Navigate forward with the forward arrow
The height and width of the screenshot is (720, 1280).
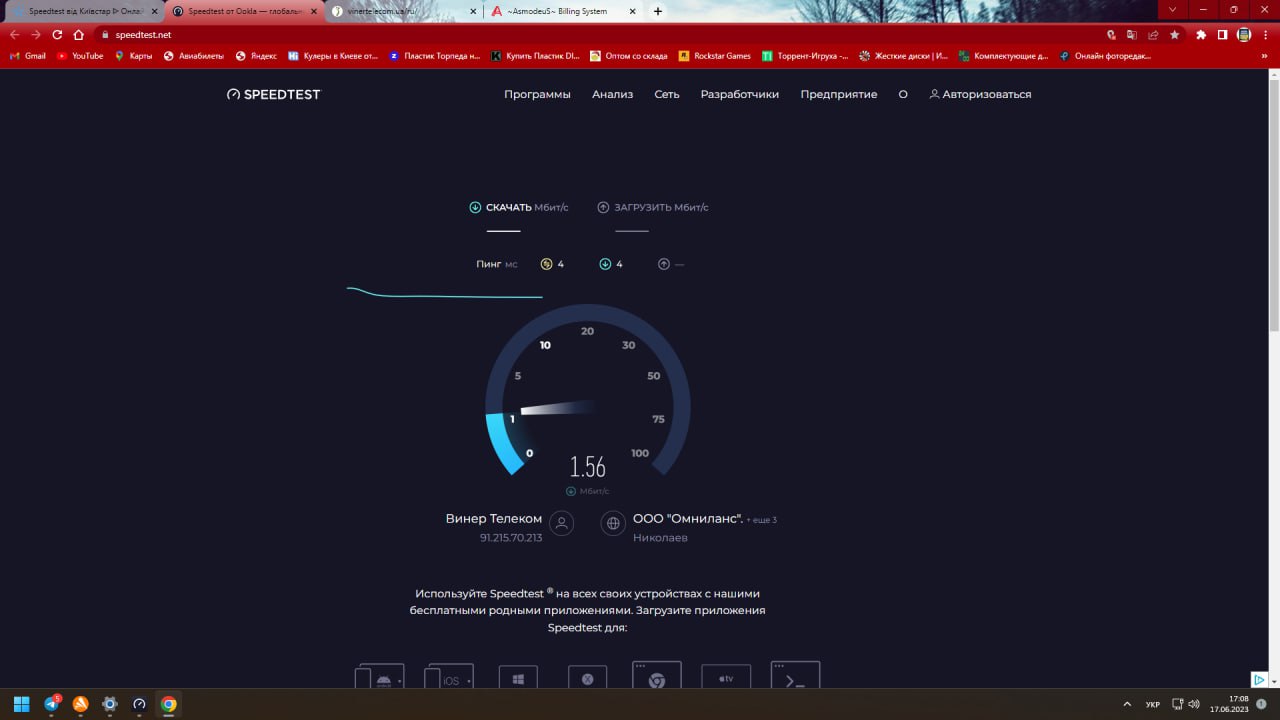[35, 34]
